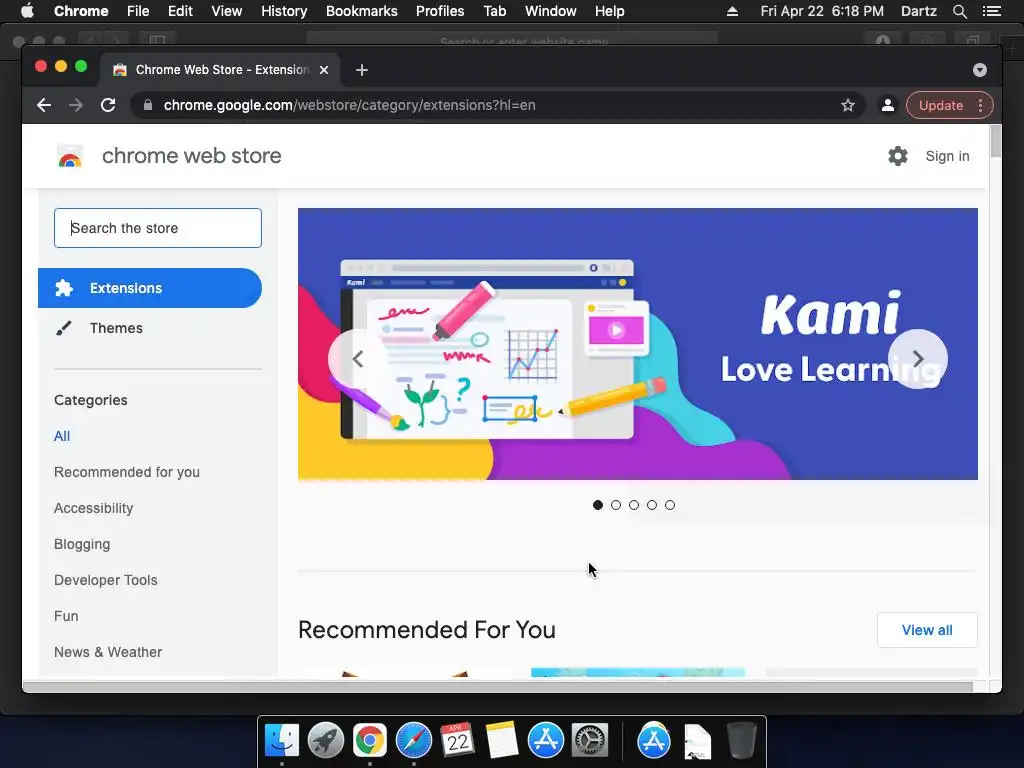Select the fifth carousel dot
The width and height of the screenshot is (1024, 768).
pos(670,505)
